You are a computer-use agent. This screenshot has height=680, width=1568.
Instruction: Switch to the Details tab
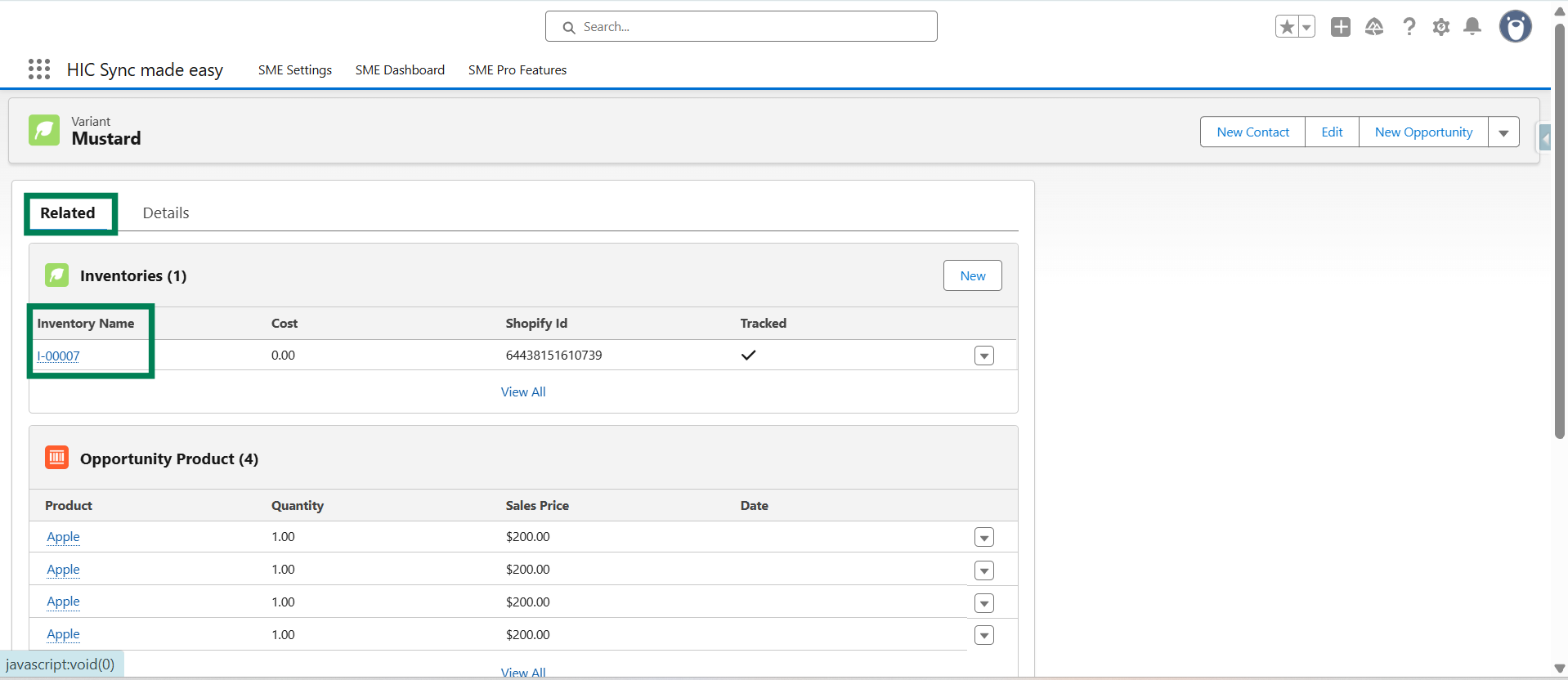tap(166, 213)
